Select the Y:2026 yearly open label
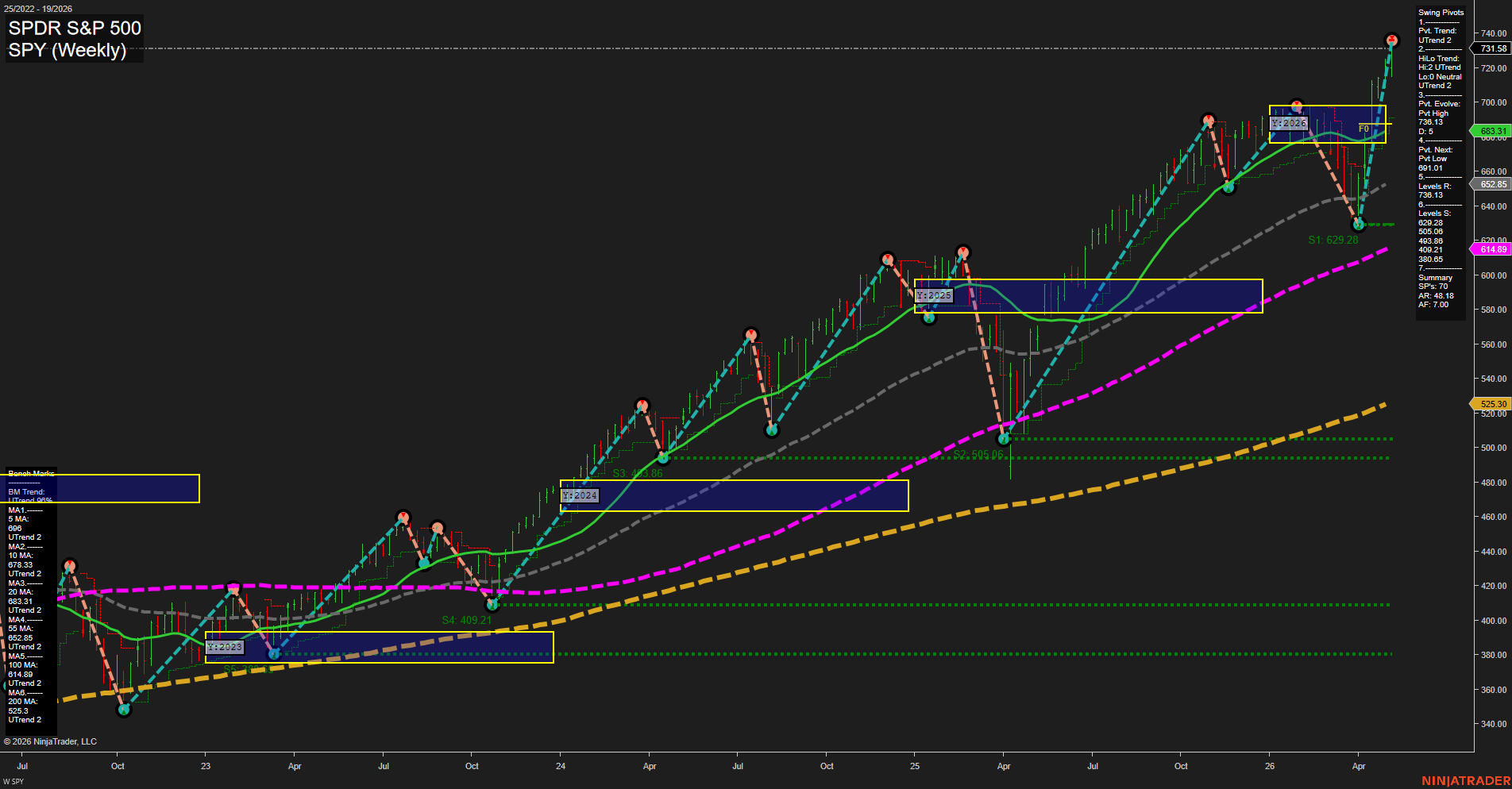The width and height of the screenshot is (1512, 789). pos(1288,123)
